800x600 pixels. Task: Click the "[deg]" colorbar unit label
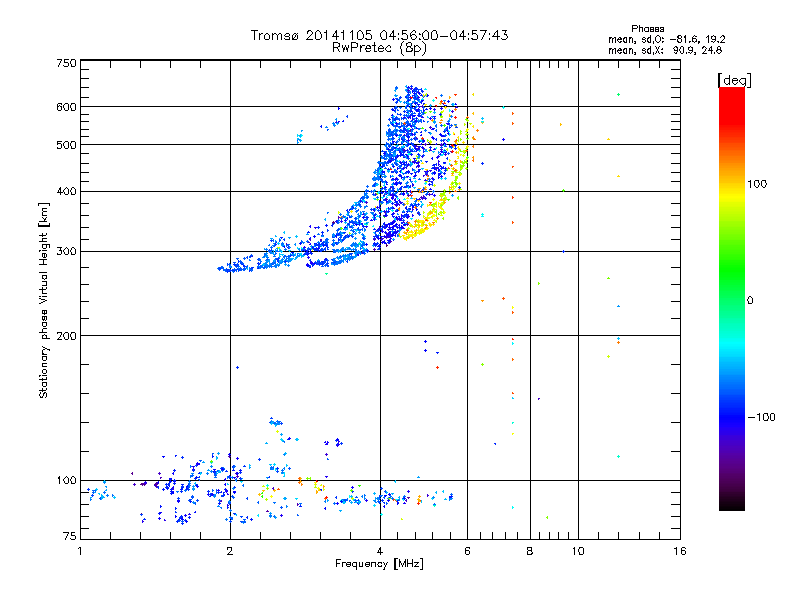734,80
